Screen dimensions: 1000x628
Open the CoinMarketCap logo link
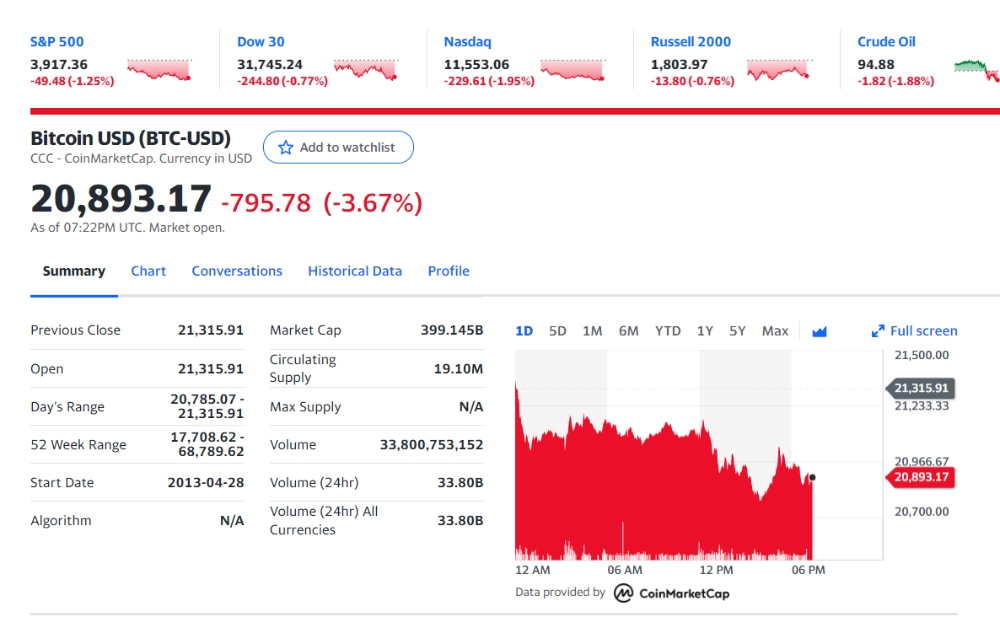(x=672, y=593)
